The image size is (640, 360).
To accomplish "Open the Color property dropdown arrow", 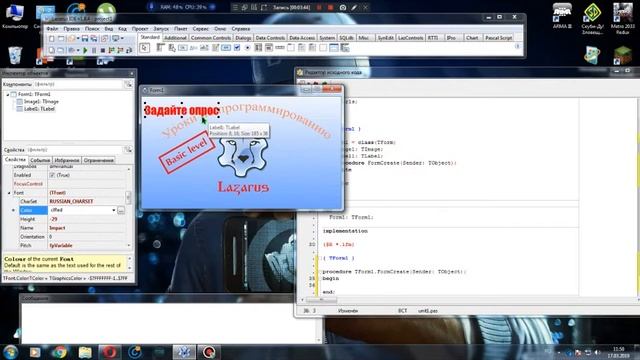I will click(113, 210).
